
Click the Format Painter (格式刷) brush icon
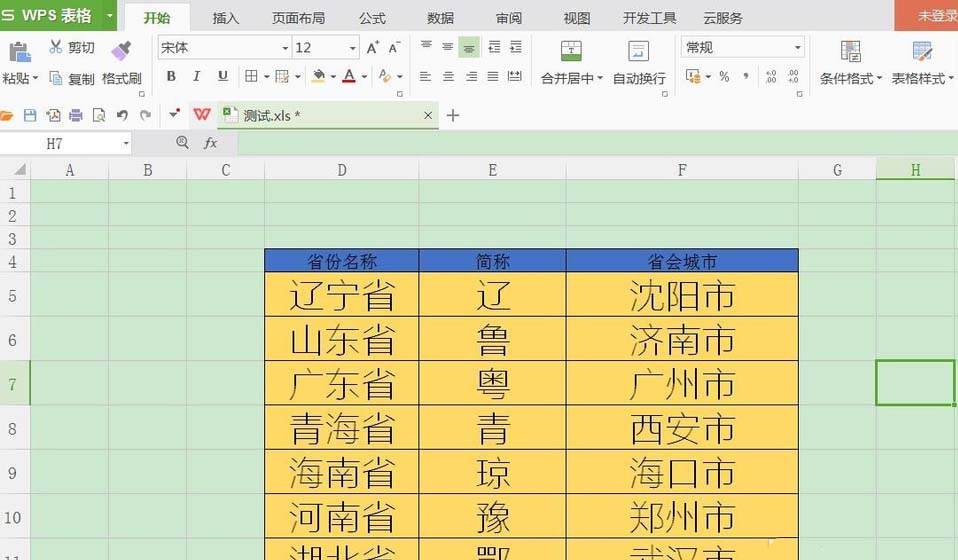[121, 50]
